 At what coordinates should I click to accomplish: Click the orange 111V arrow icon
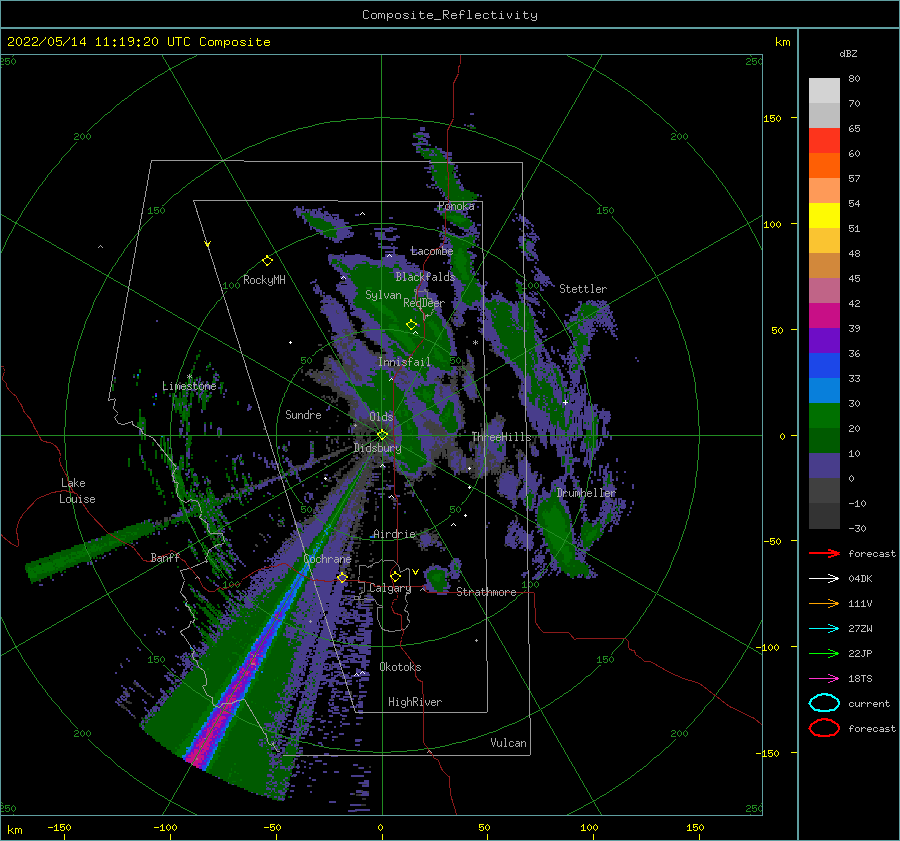click(x=824, y=603)
